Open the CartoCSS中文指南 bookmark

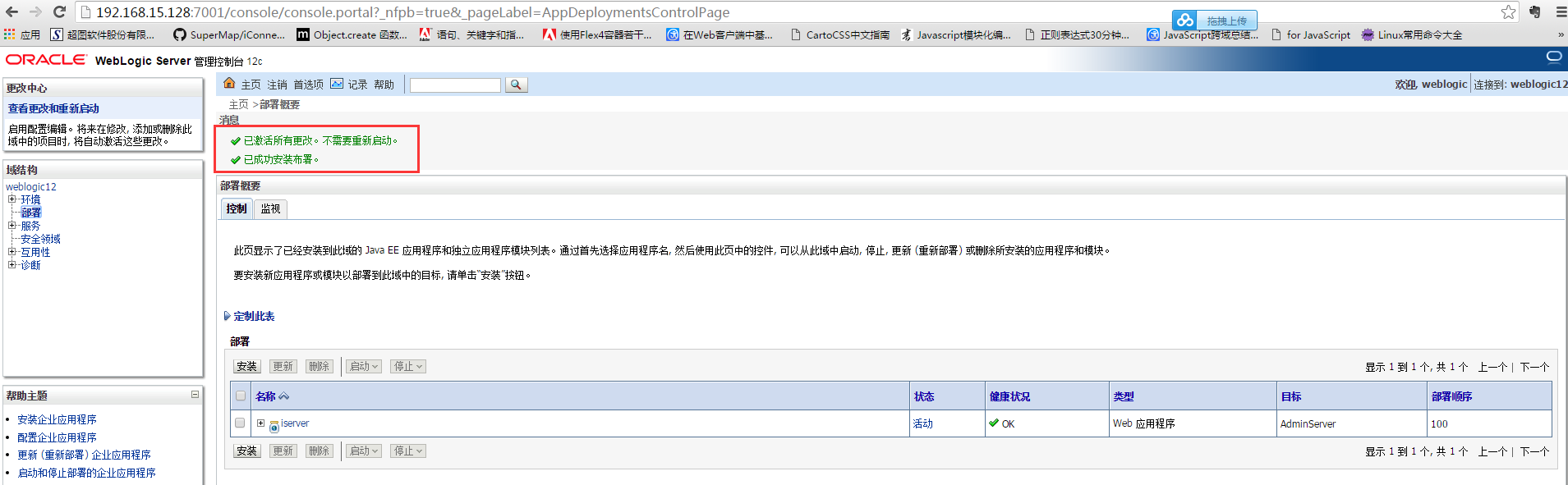[839, 34]
